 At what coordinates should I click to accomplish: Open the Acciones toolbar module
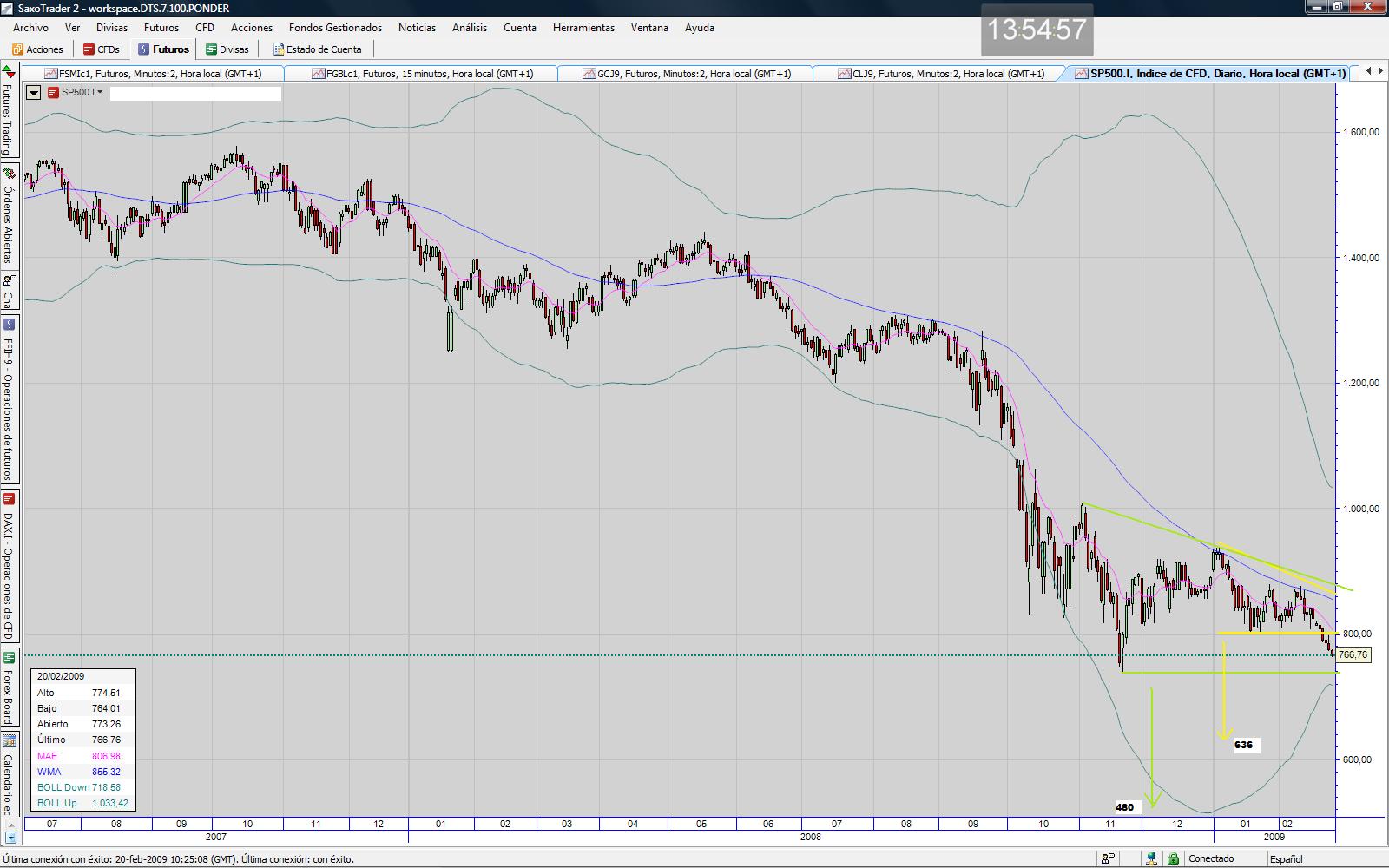coord(37,49)
